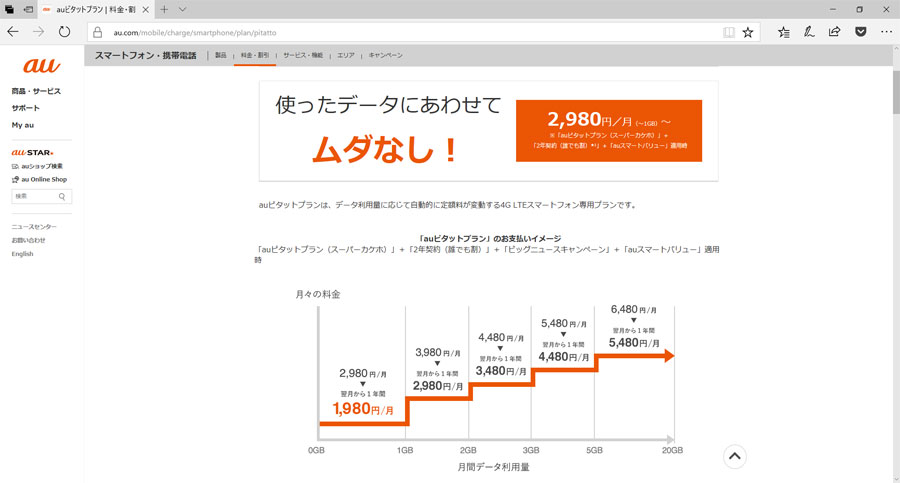Click the 5,480円/月 bold price in chart
This screenshot has width=900, height=483.
[634, 343]
